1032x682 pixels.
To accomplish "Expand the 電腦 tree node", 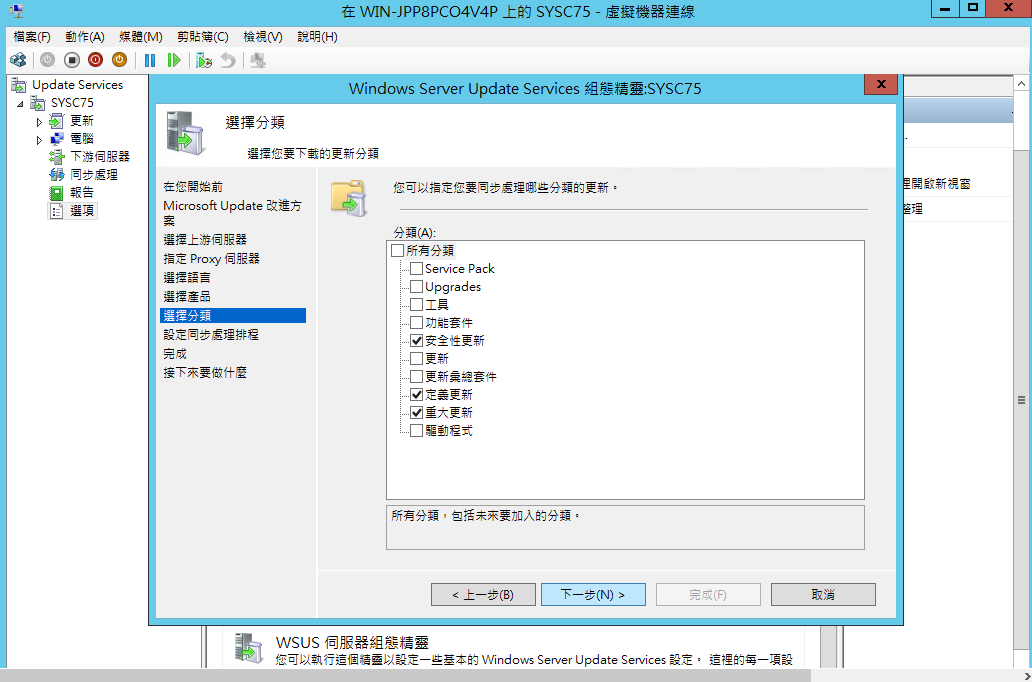I will point(39,140).
